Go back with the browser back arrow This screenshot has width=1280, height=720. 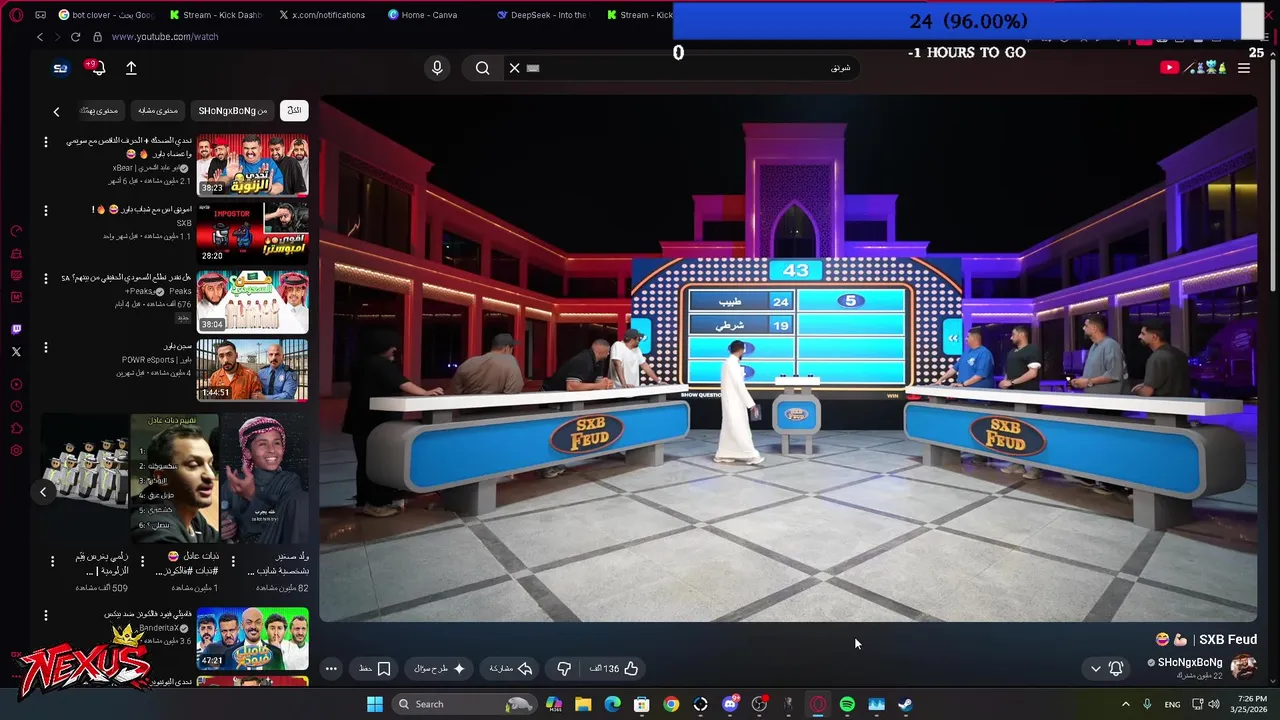pos(40,37)
